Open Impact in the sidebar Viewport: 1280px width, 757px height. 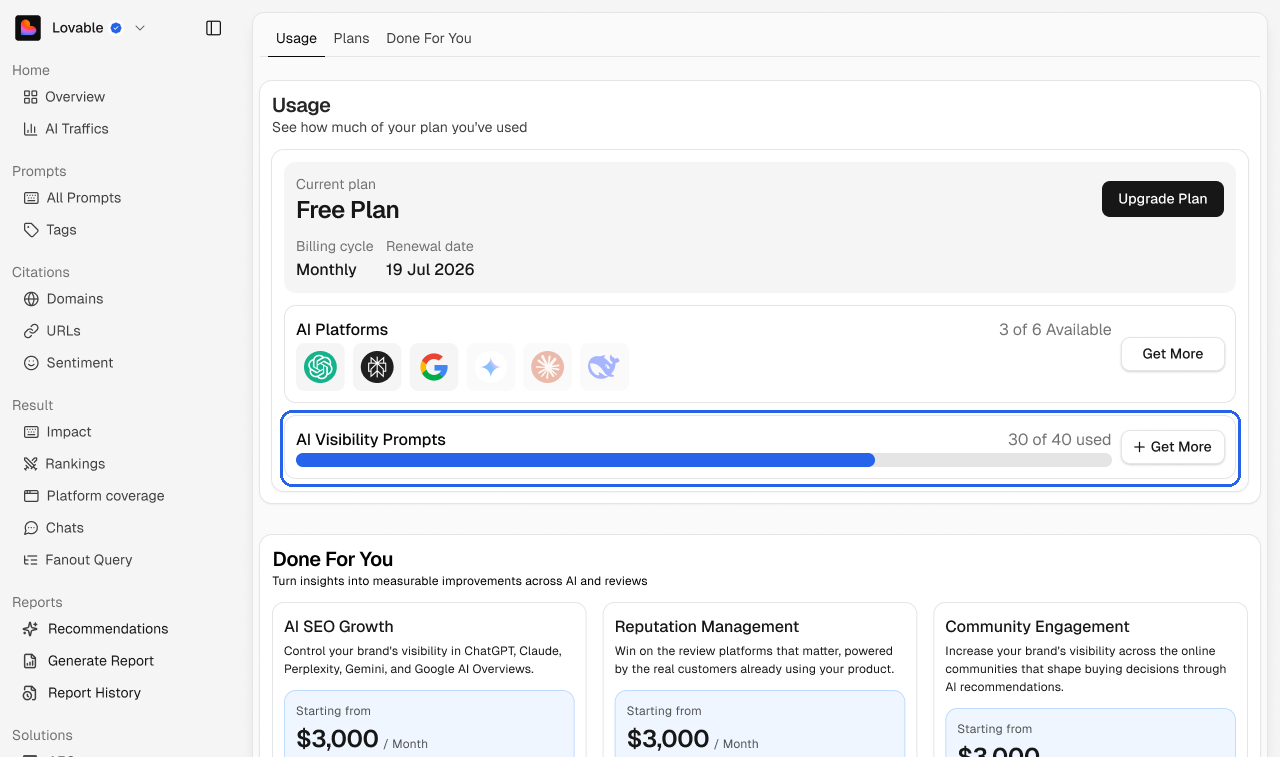(69, 432)
